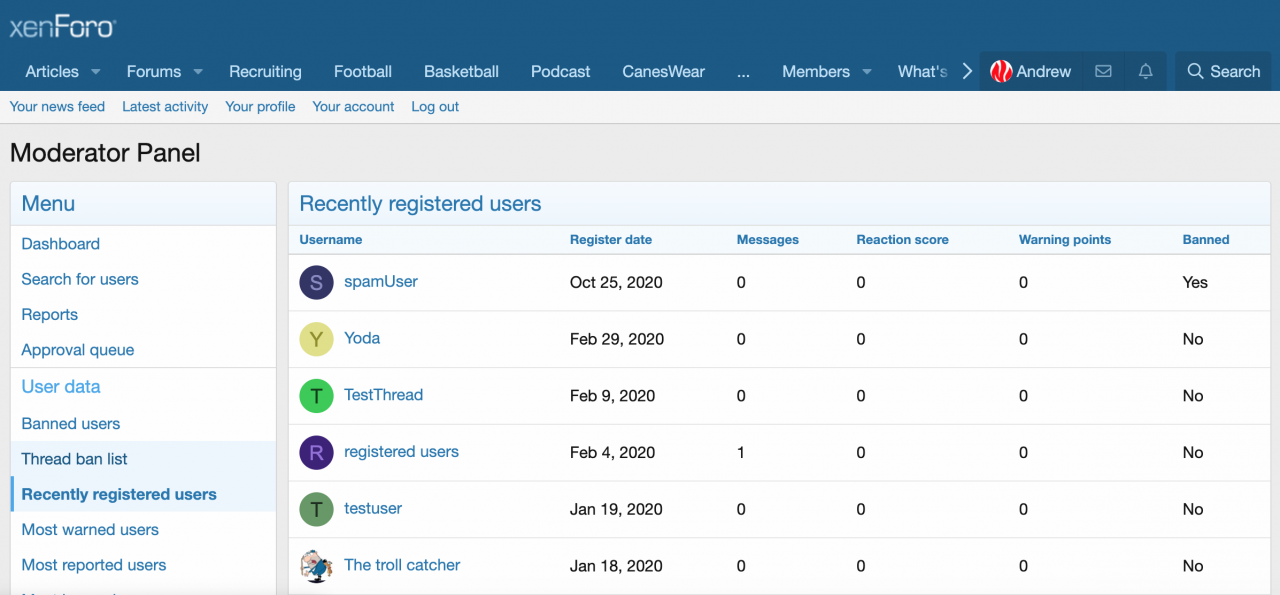Click Yoda's yellow Y avatar
This screenshot has width=1280, height=595.
pos(316,339)
